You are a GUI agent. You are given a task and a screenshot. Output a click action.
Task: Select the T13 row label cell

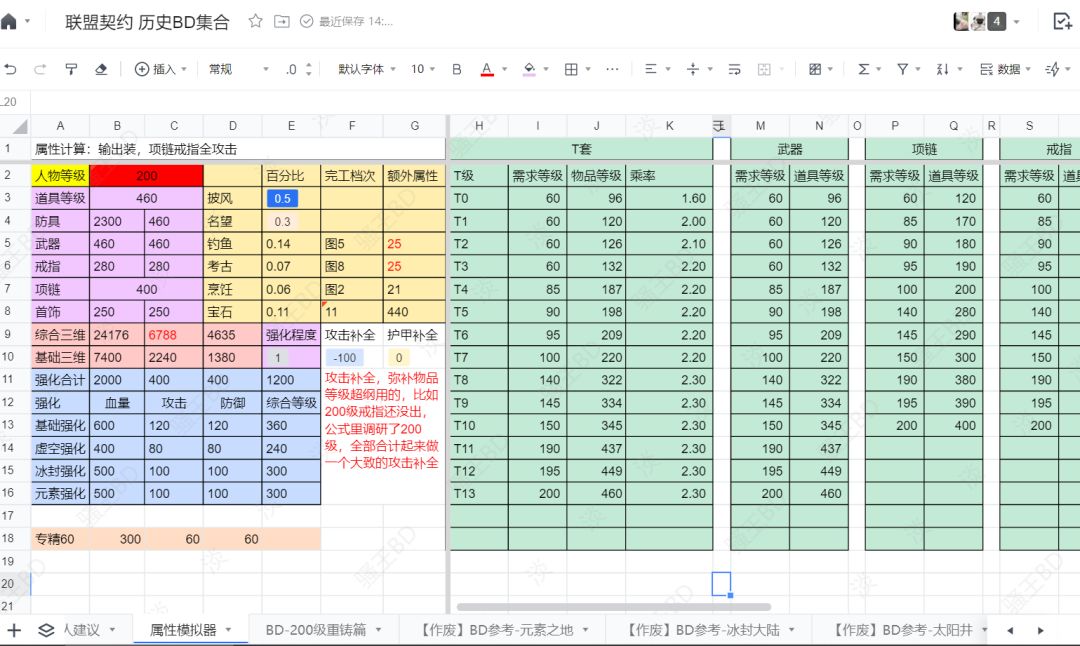(479, 493)
